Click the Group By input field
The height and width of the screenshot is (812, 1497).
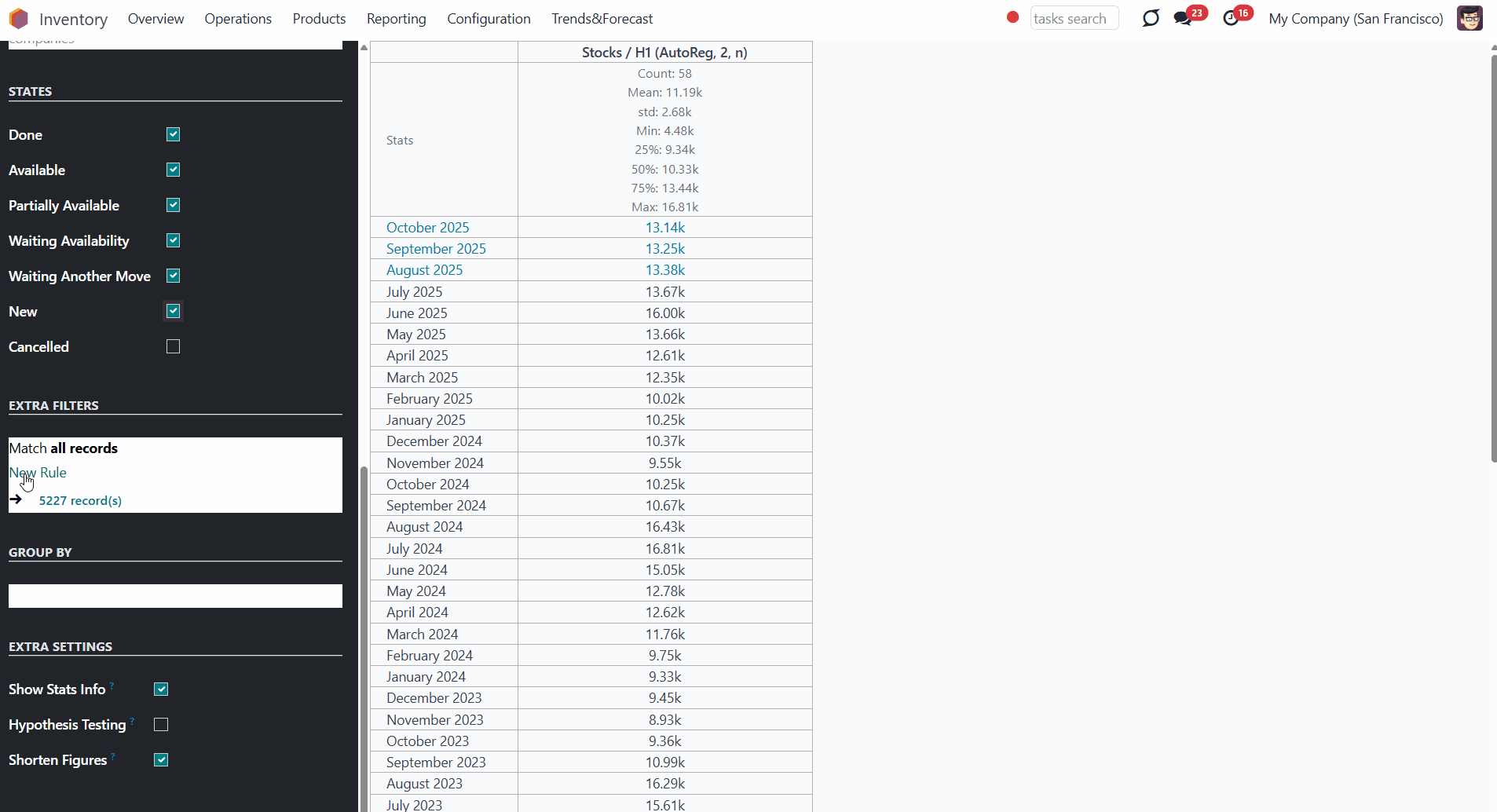pos(175,596)
